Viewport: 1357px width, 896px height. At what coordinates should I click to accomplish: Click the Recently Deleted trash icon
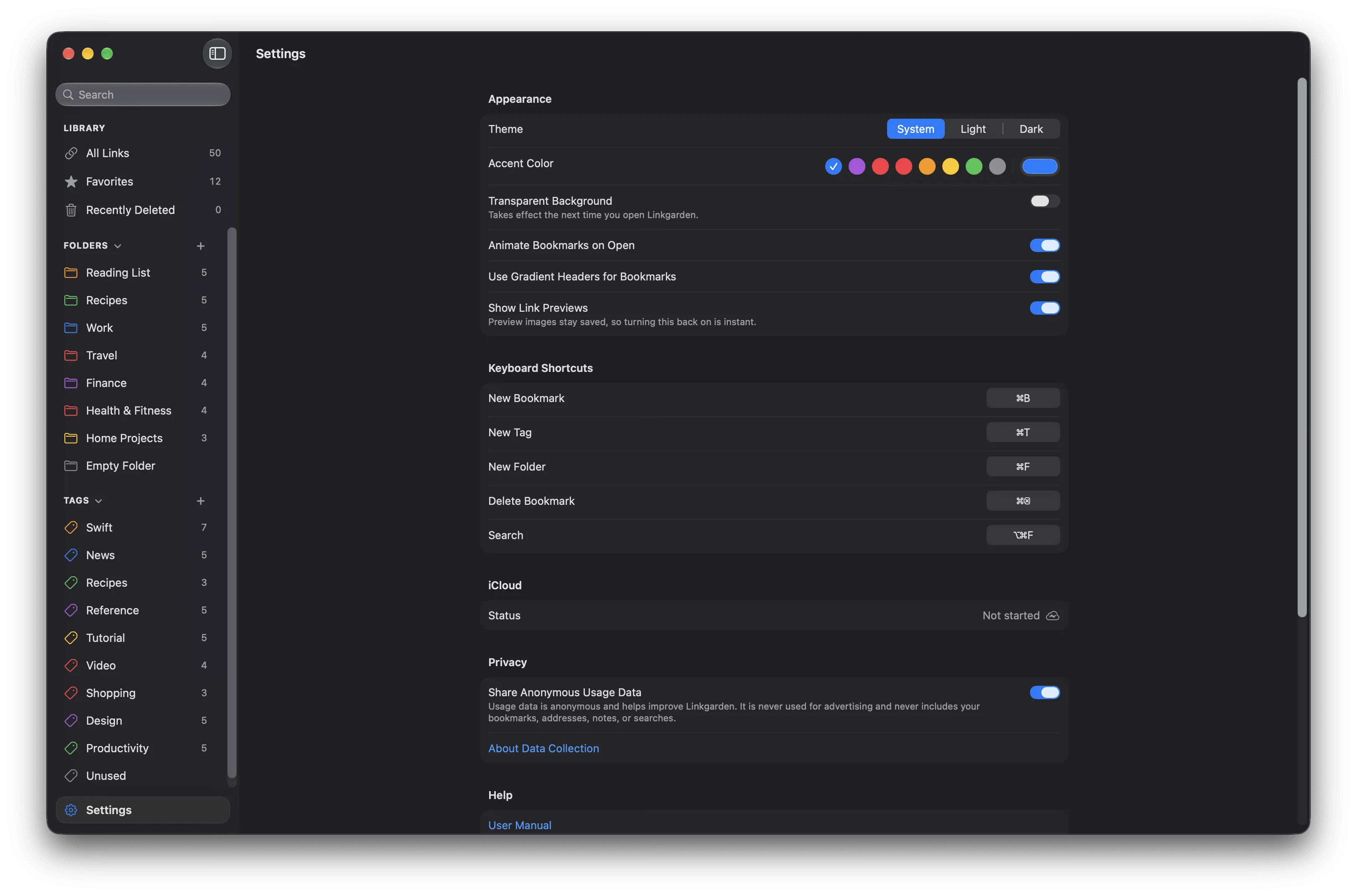click(71, 210)
